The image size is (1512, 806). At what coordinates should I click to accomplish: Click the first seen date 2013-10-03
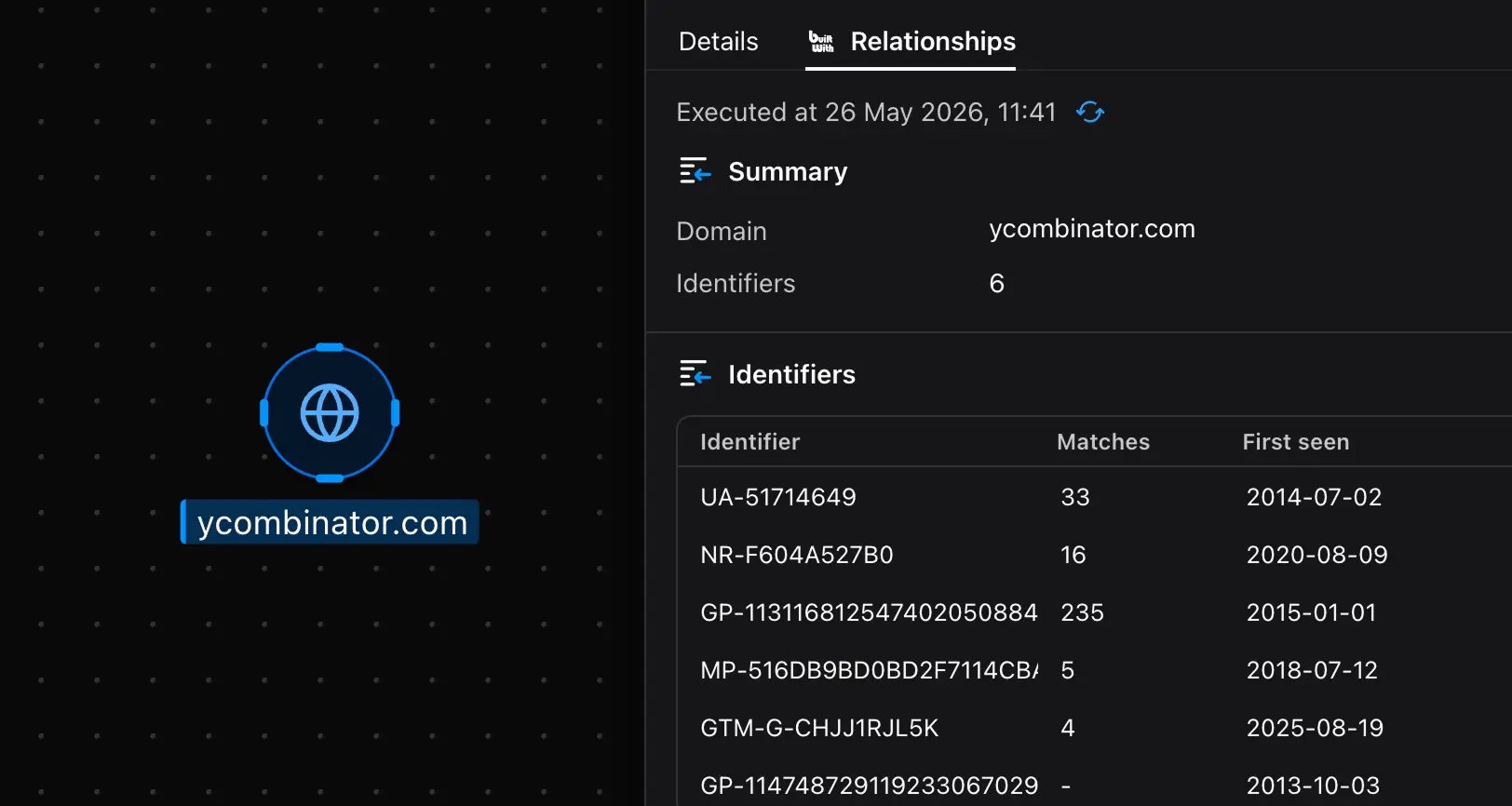point(1313,786)
